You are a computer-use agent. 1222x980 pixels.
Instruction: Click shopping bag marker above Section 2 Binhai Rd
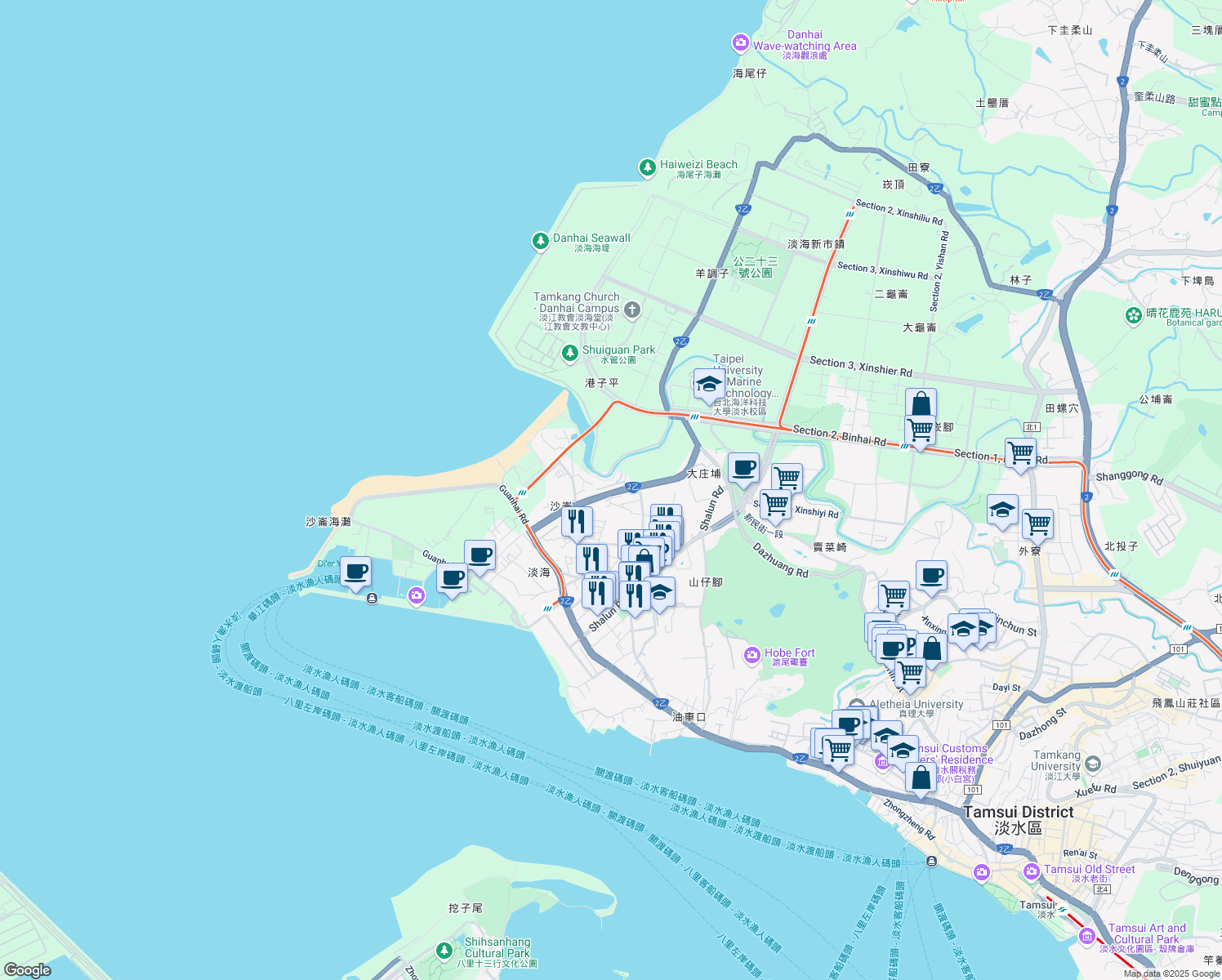click(x=921, y=403)
